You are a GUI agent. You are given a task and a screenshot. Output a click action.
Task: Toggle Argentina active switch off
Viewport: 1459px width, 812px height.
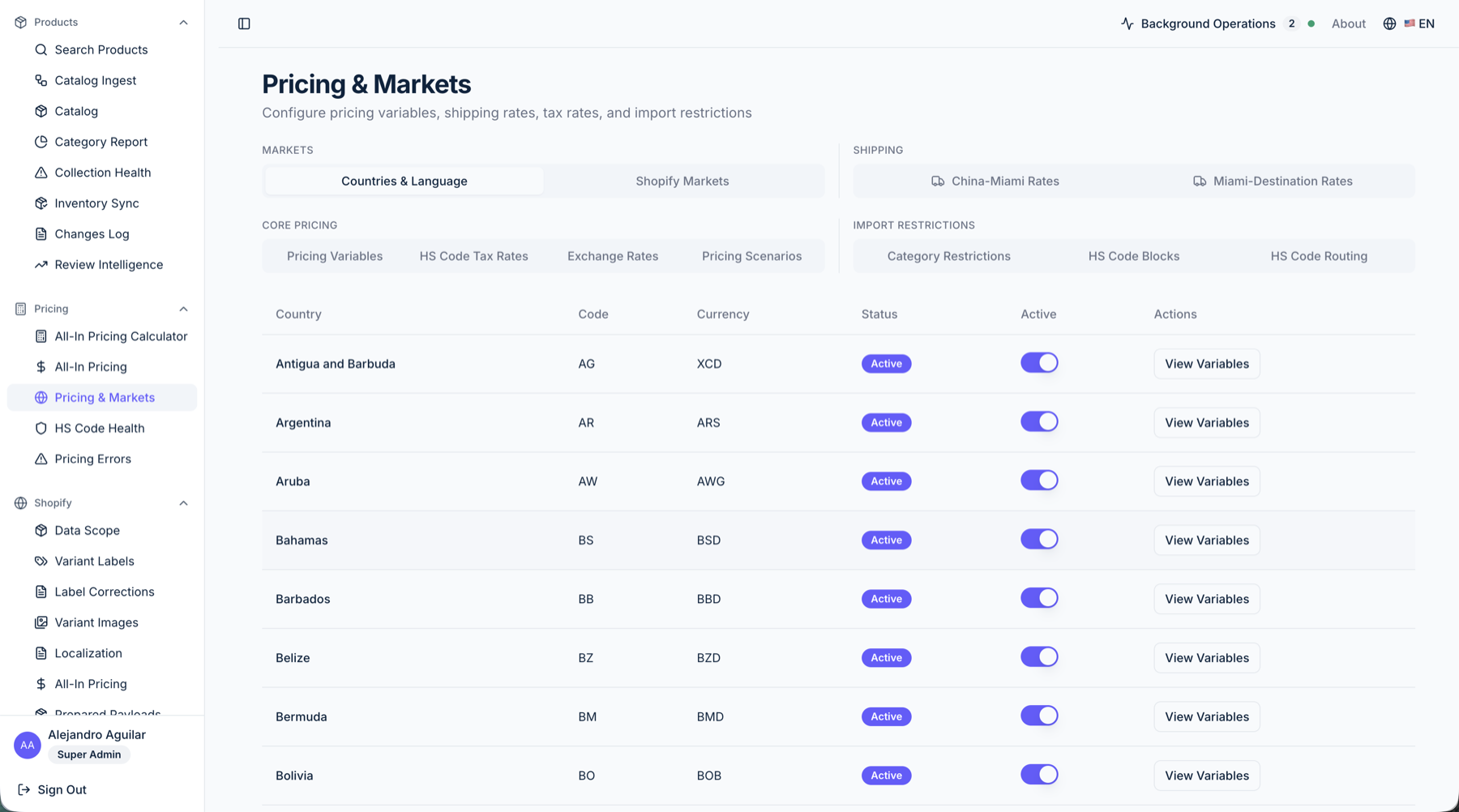click(1039, 421)
